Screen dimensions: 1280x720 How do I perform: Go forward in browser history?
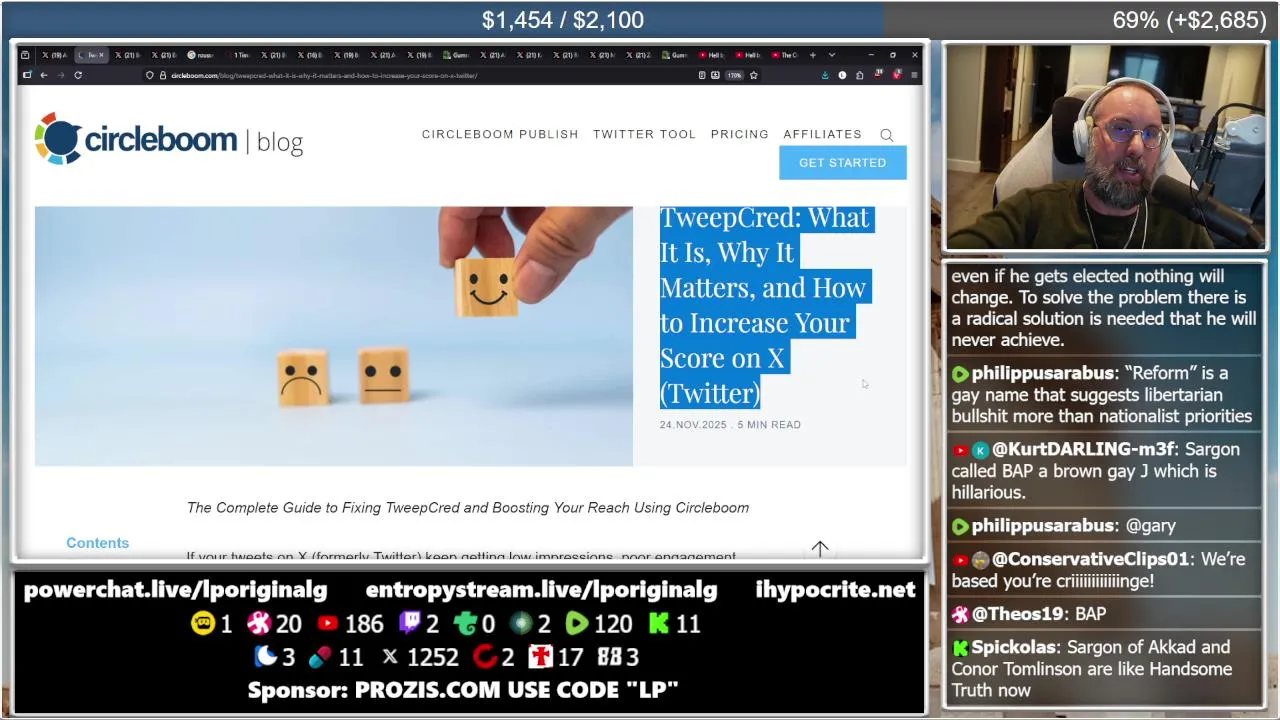pos(60,75)
